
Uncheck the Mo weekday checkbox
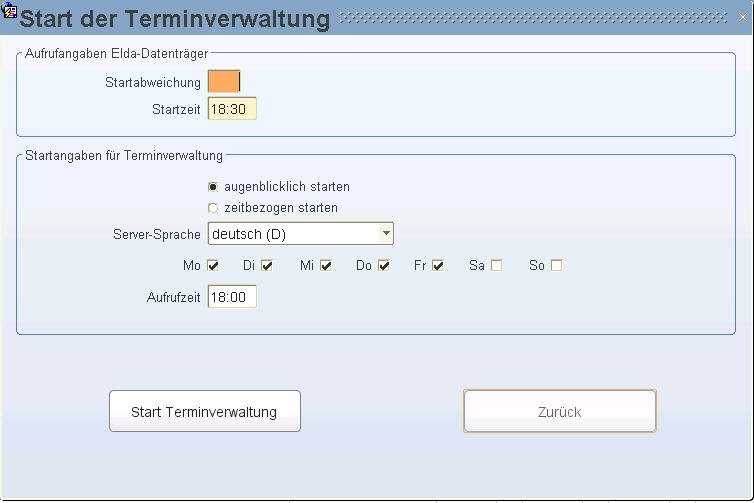tap(213, 265)
